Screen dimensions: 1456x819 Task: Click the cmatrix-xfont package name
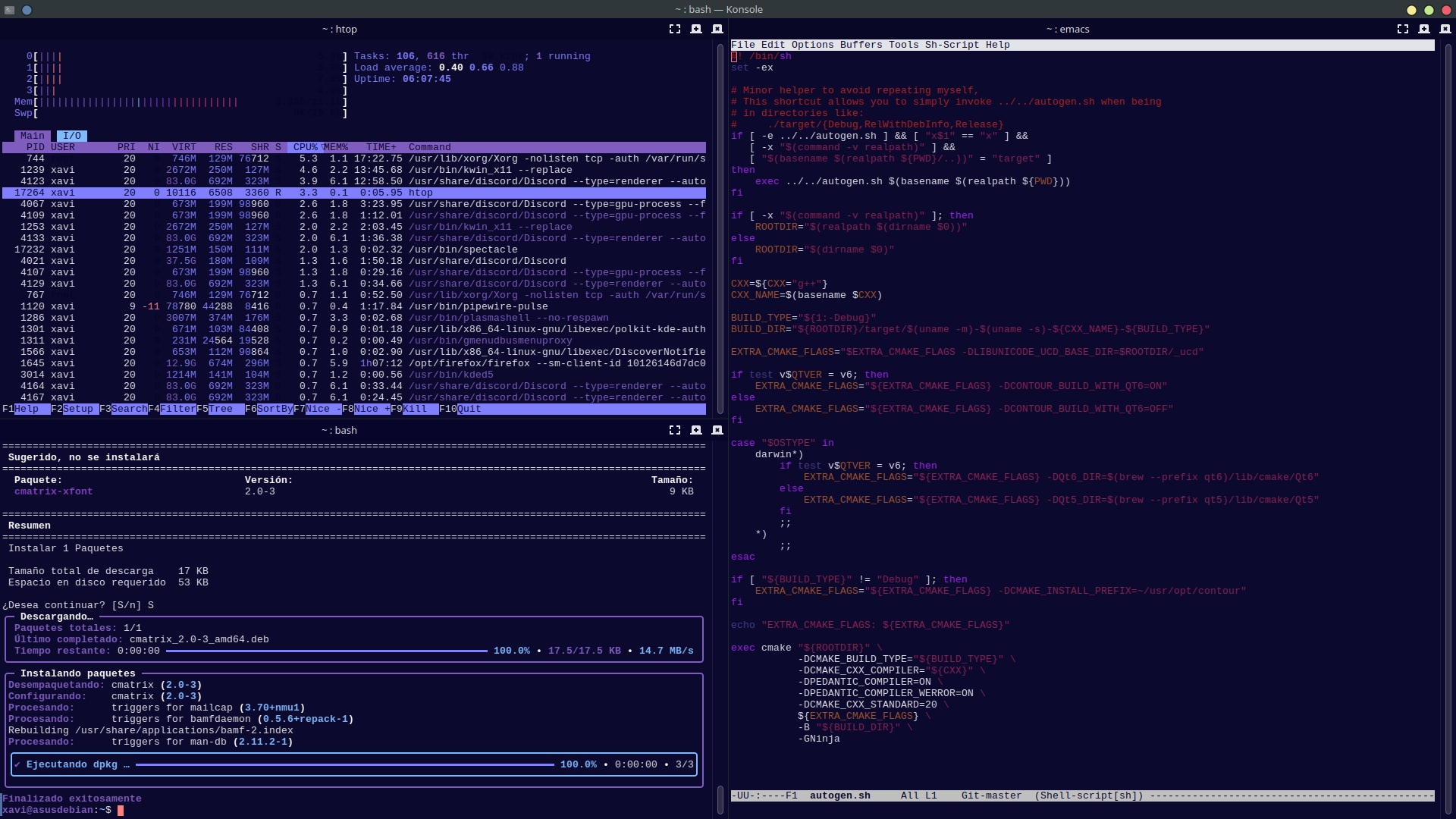click(54, 491)
